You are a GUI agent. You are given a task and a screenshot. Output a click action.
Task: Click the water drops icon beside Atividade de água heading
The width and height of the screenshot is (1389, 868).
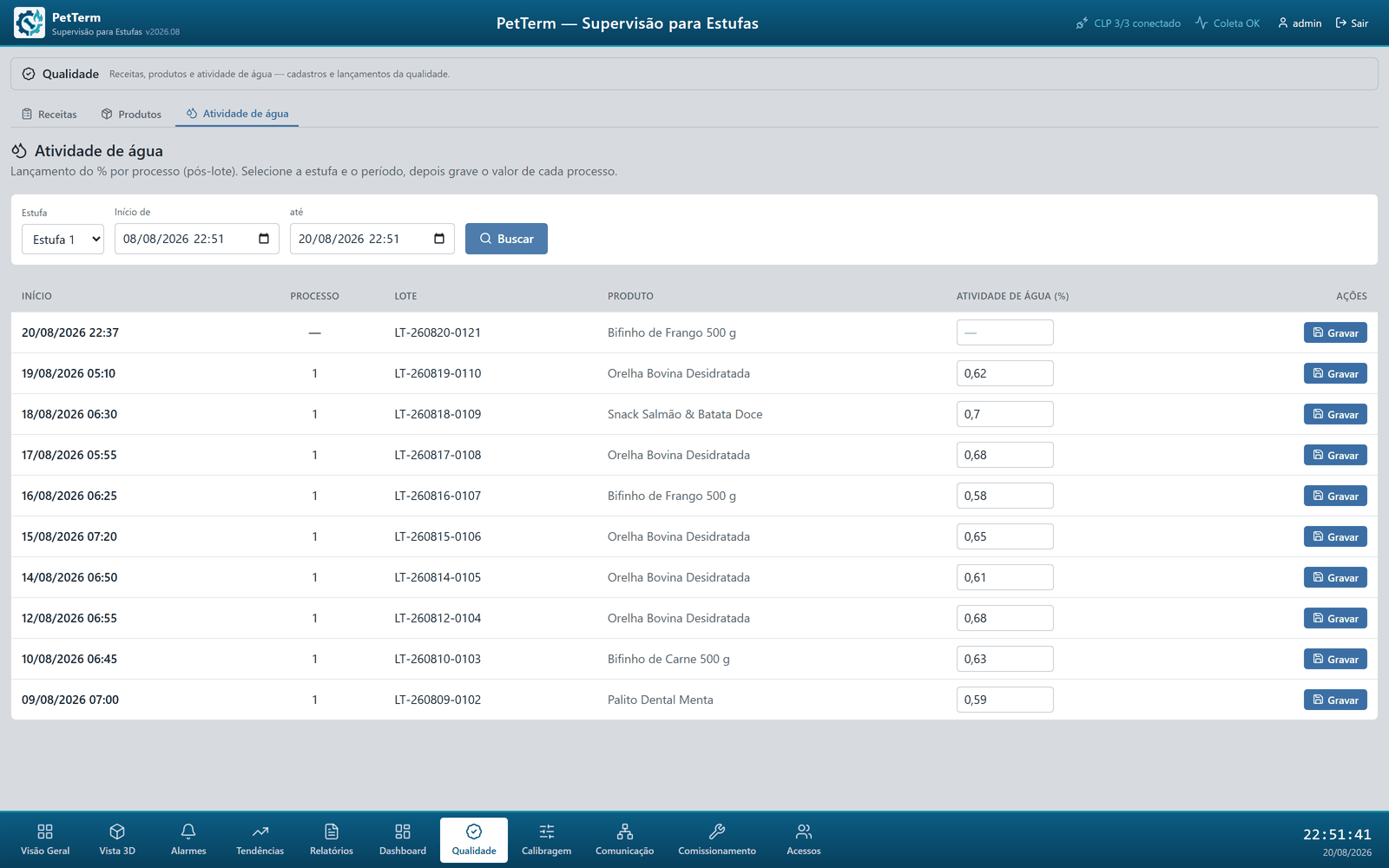pyautogui.click(x=19, y=151)
